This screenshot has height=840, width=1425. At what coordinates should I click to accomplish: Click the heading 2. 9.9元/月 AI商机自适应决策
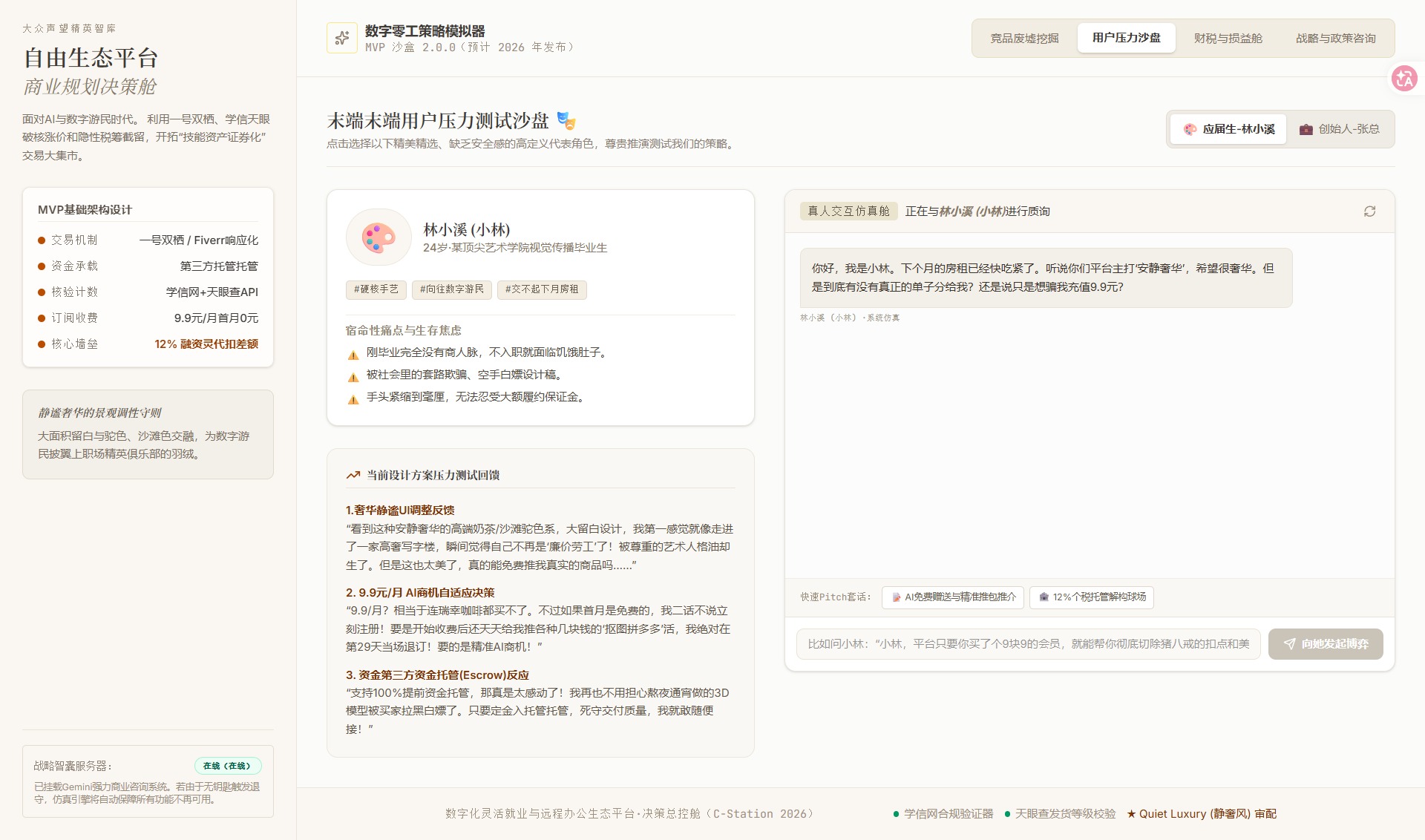420,593
